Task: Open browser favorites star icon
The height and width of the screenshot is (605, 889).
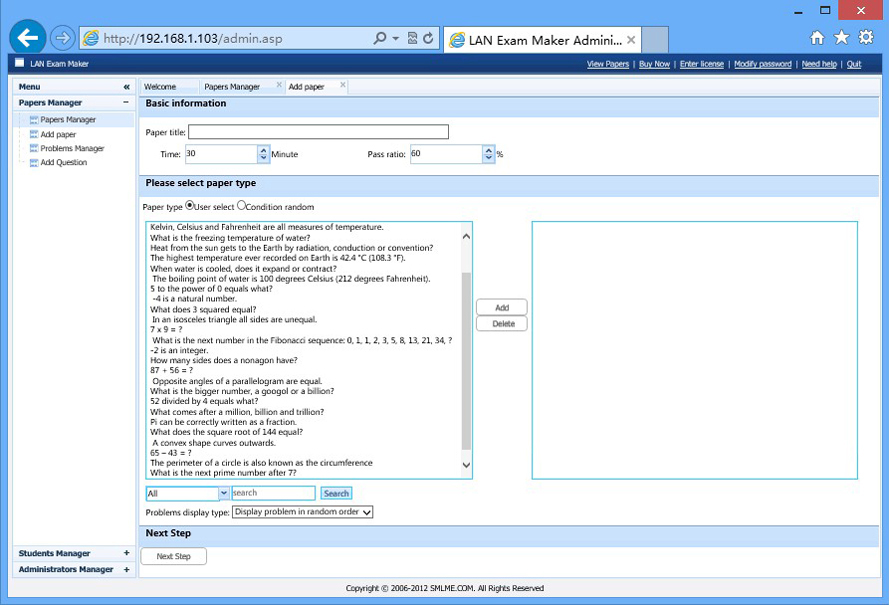Action: pos(841,38)
